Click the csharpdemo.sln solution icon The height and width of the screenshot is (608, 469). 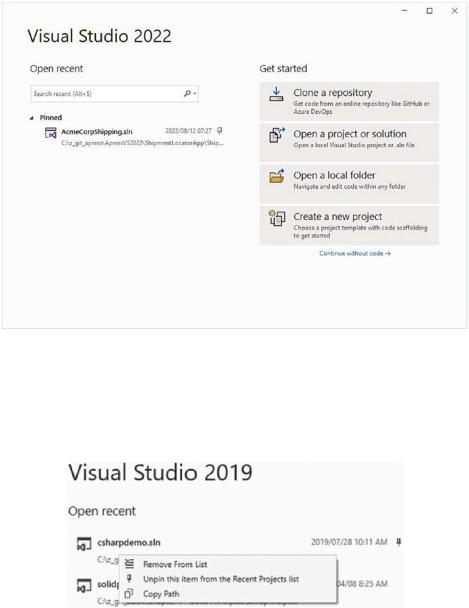tap(84, 543)
